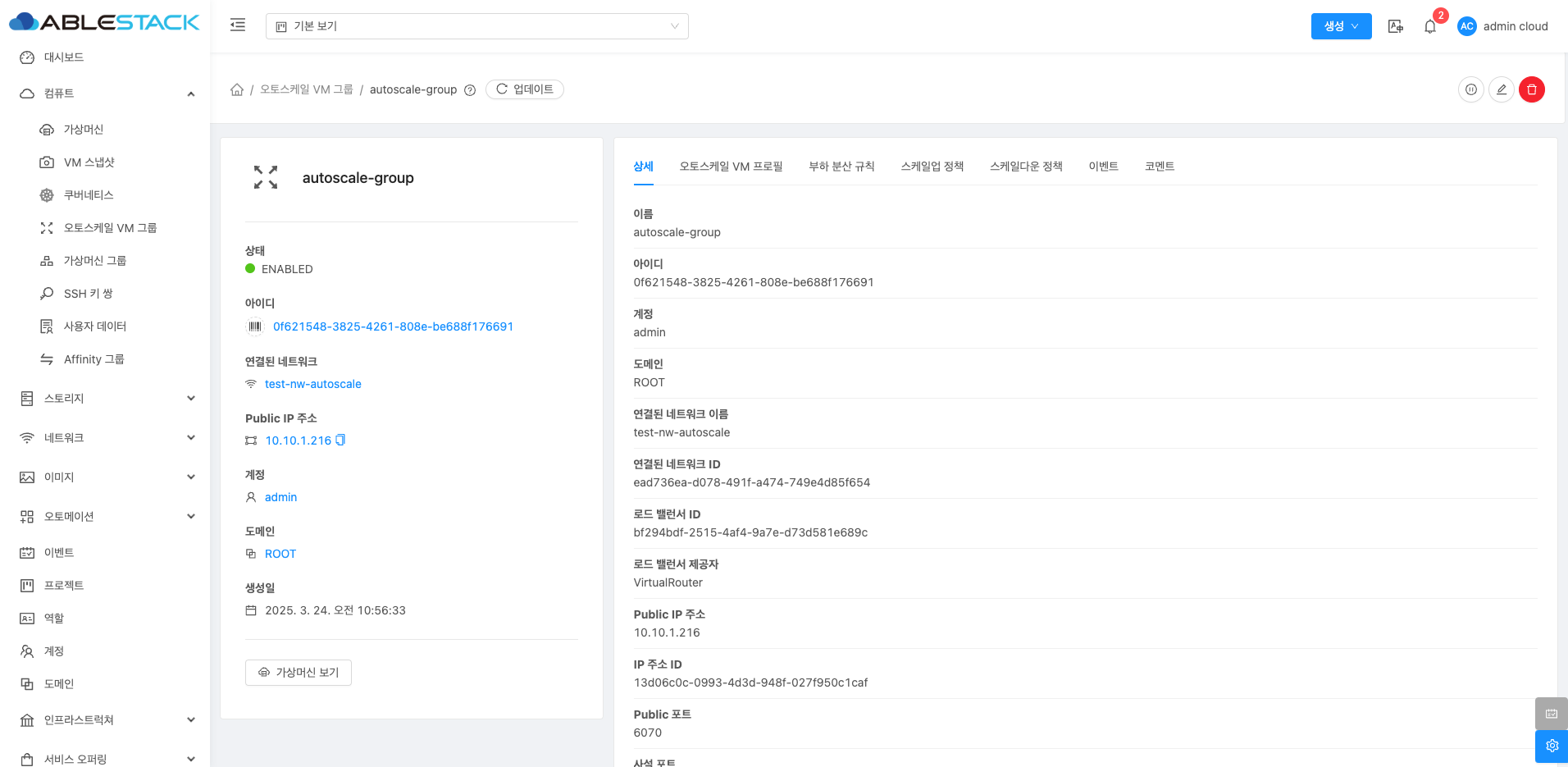This screenshot has width=1568, height=767.
Task: Click the help question mark beside autoscale-group
Action: pyautogui.click(x=470, y=90)
